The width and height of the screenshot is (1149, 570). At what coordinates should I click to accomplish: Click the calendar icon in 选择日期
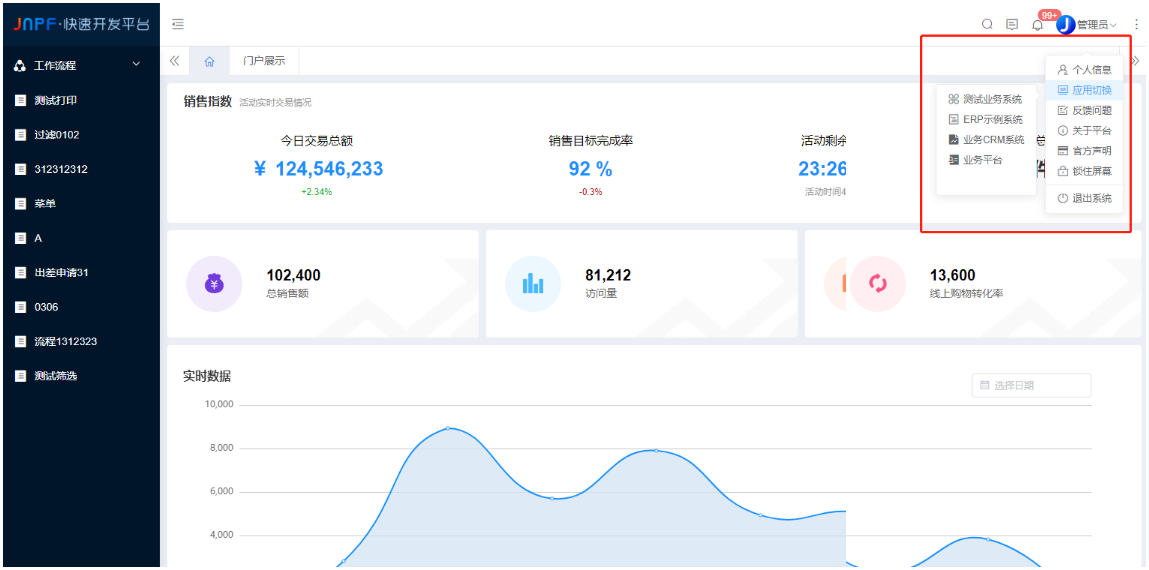coord(985,385)
